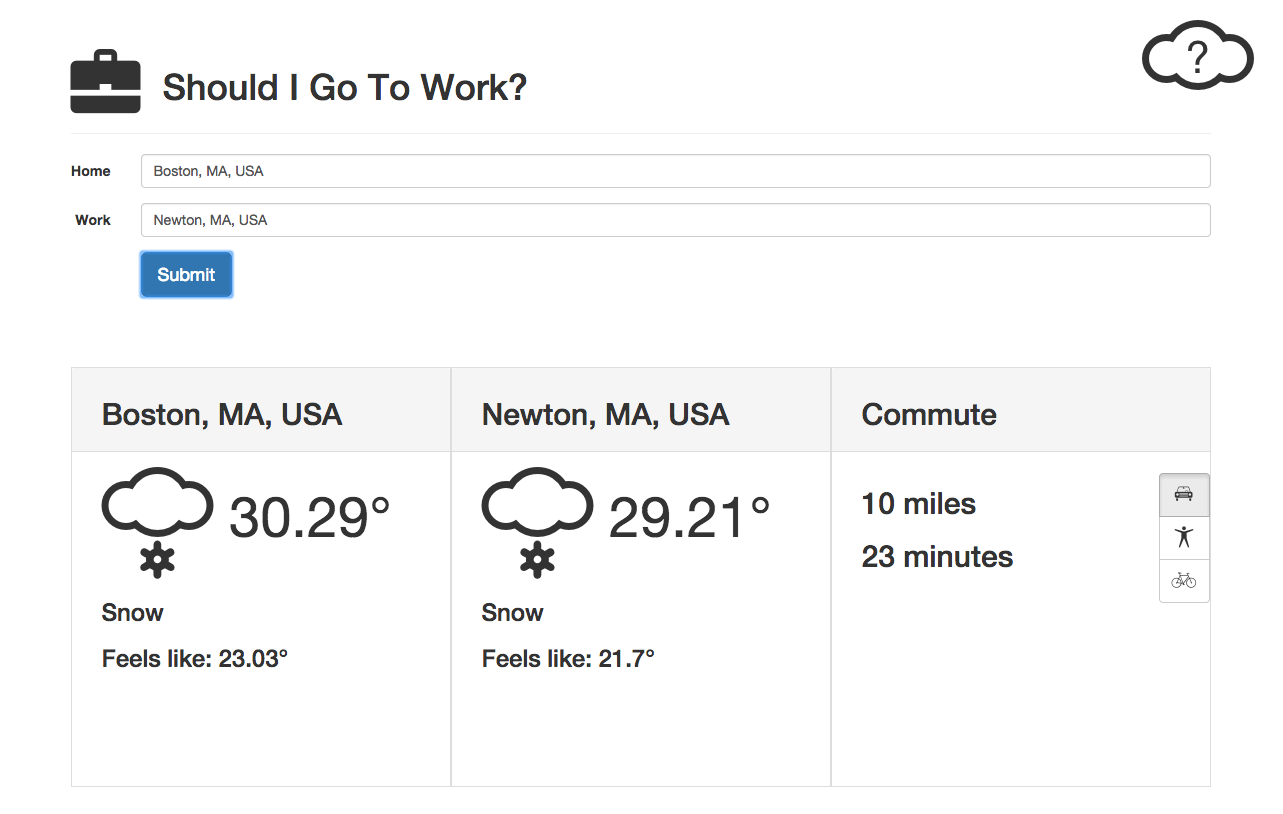This screenshot has width=1283, height=814.
Task: Click the Boston snow cloud weather icon
Action: (x=157, y=522)
